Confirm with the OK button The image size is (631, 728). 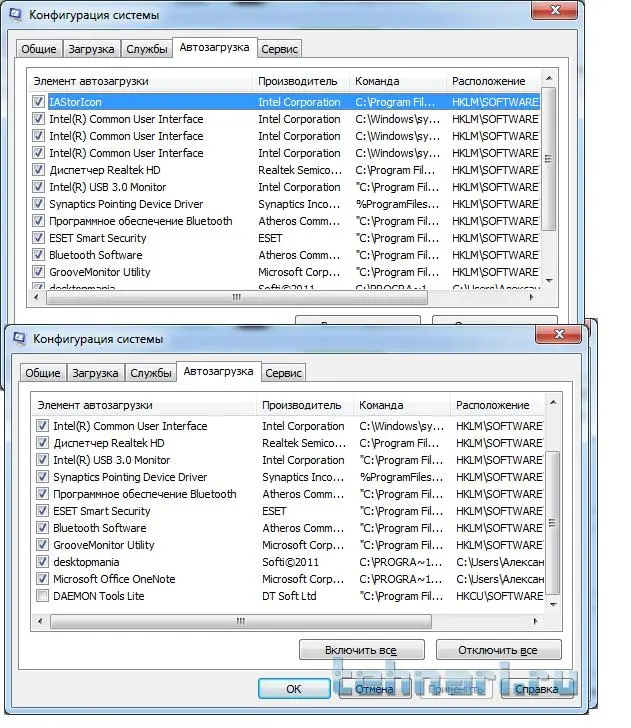tap(294, 689)
